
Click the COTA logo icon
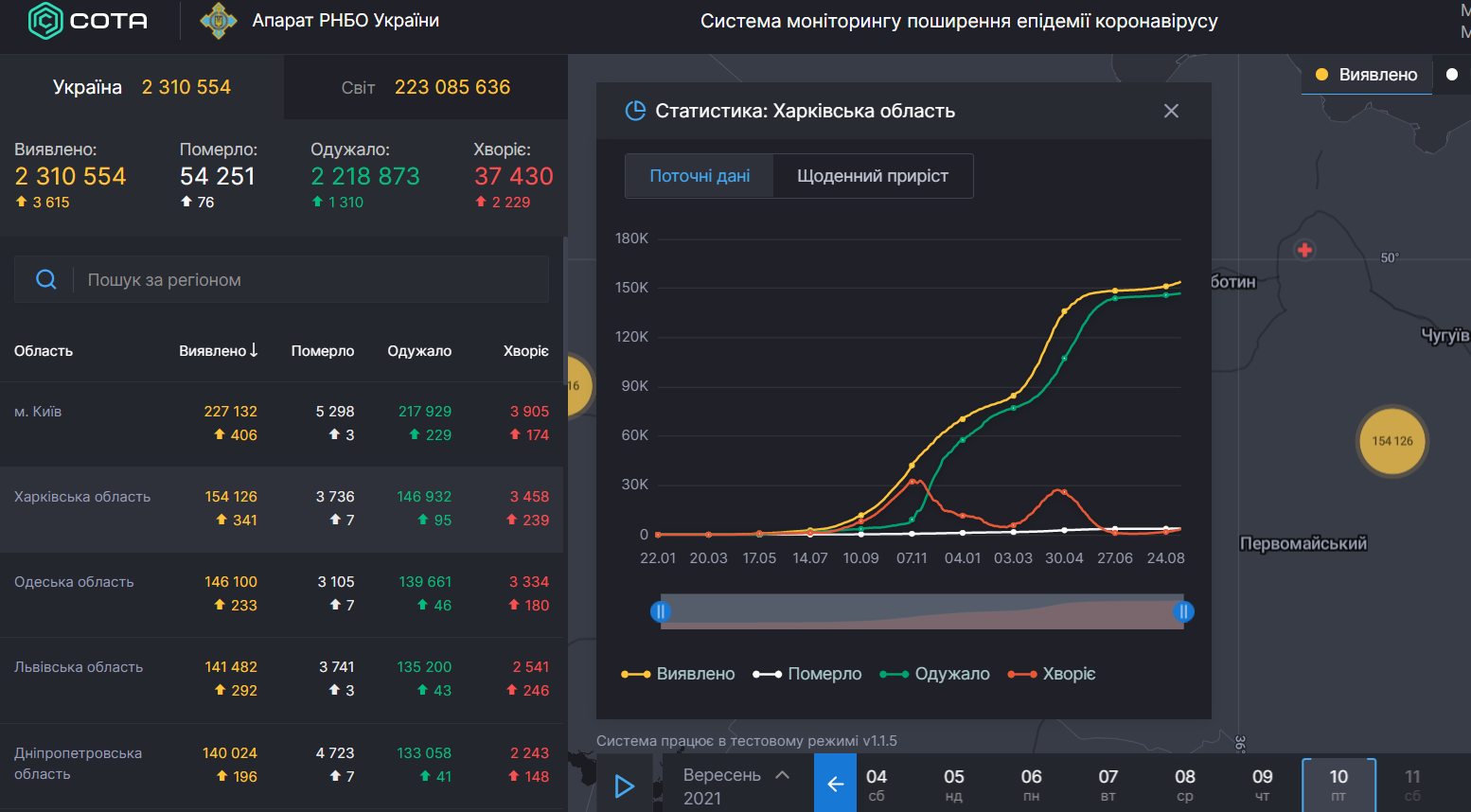45,21
